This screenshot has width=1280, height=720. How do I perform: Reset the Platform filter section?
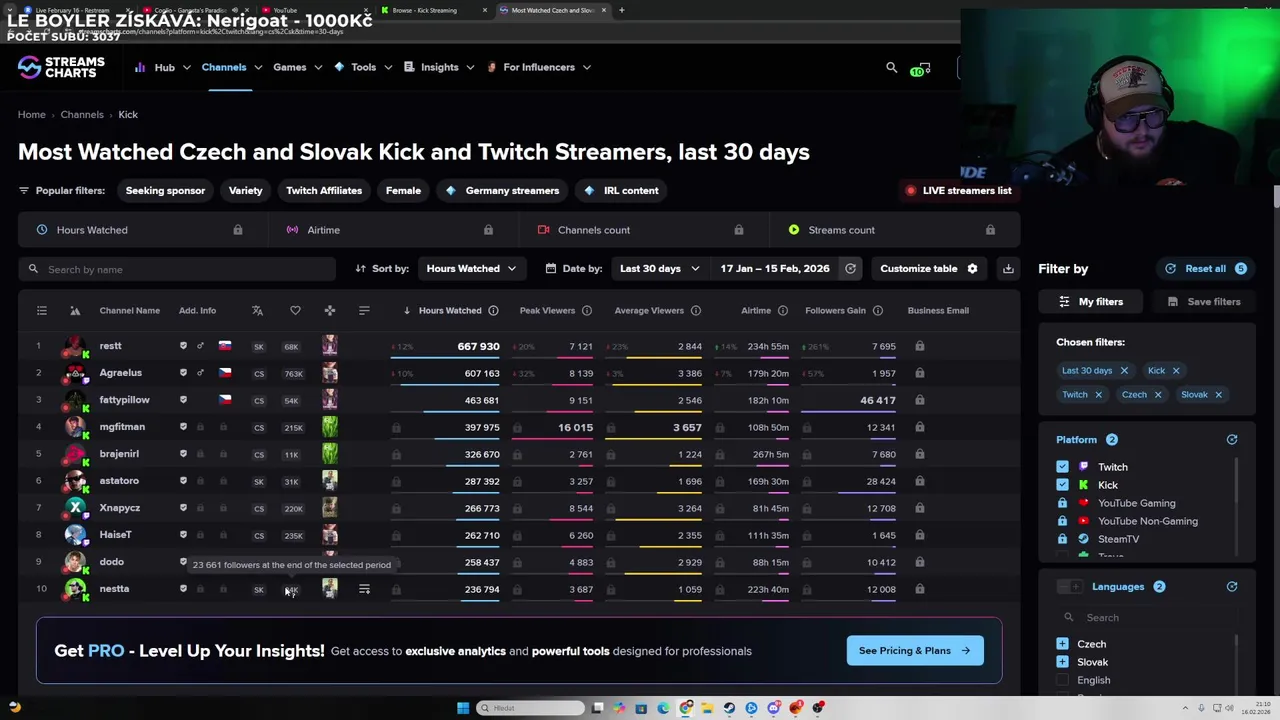pyautogui.click(x=1232, y=440)
